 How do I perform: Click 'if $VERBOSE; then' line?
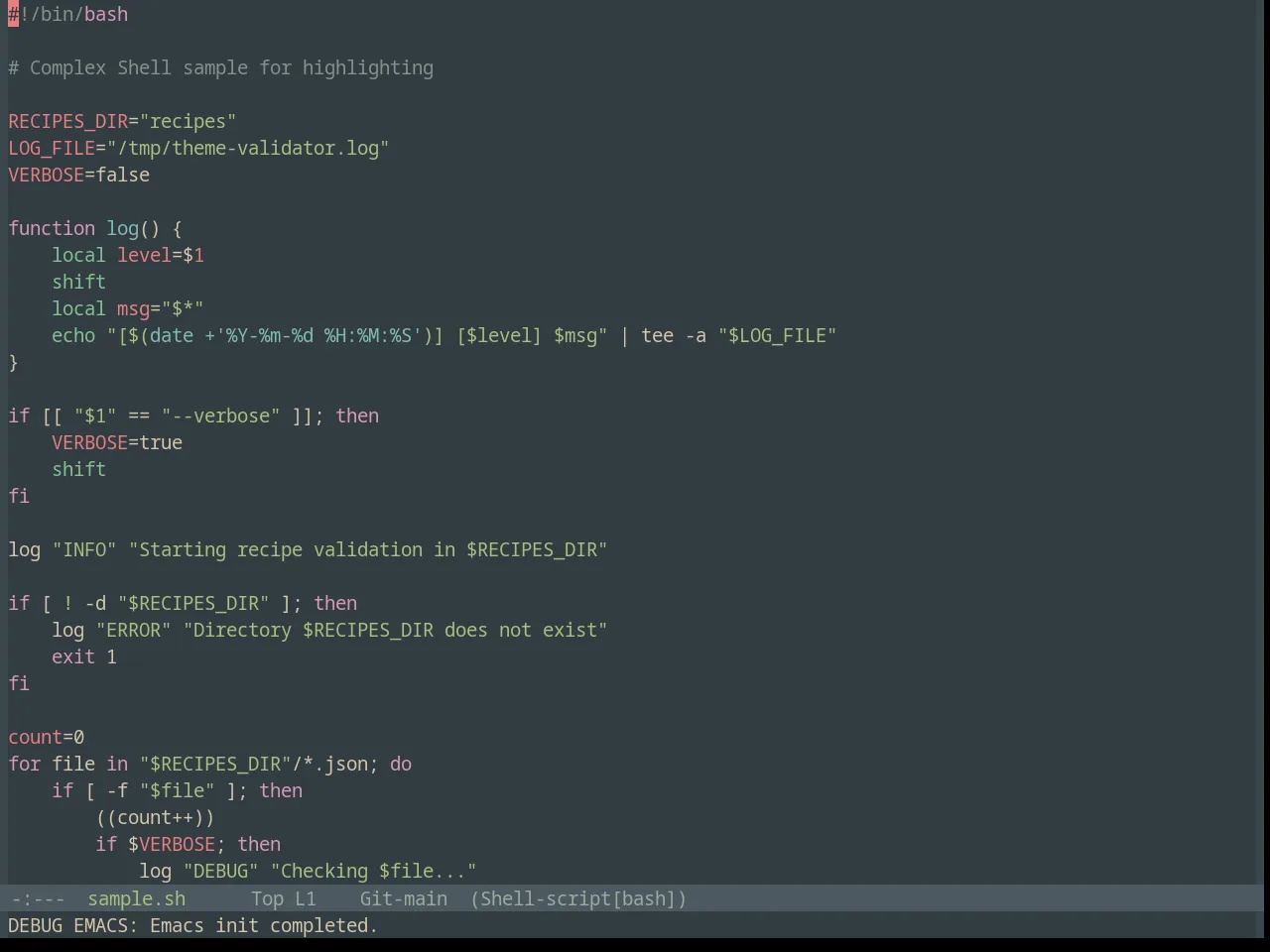[x=188, y=844]
